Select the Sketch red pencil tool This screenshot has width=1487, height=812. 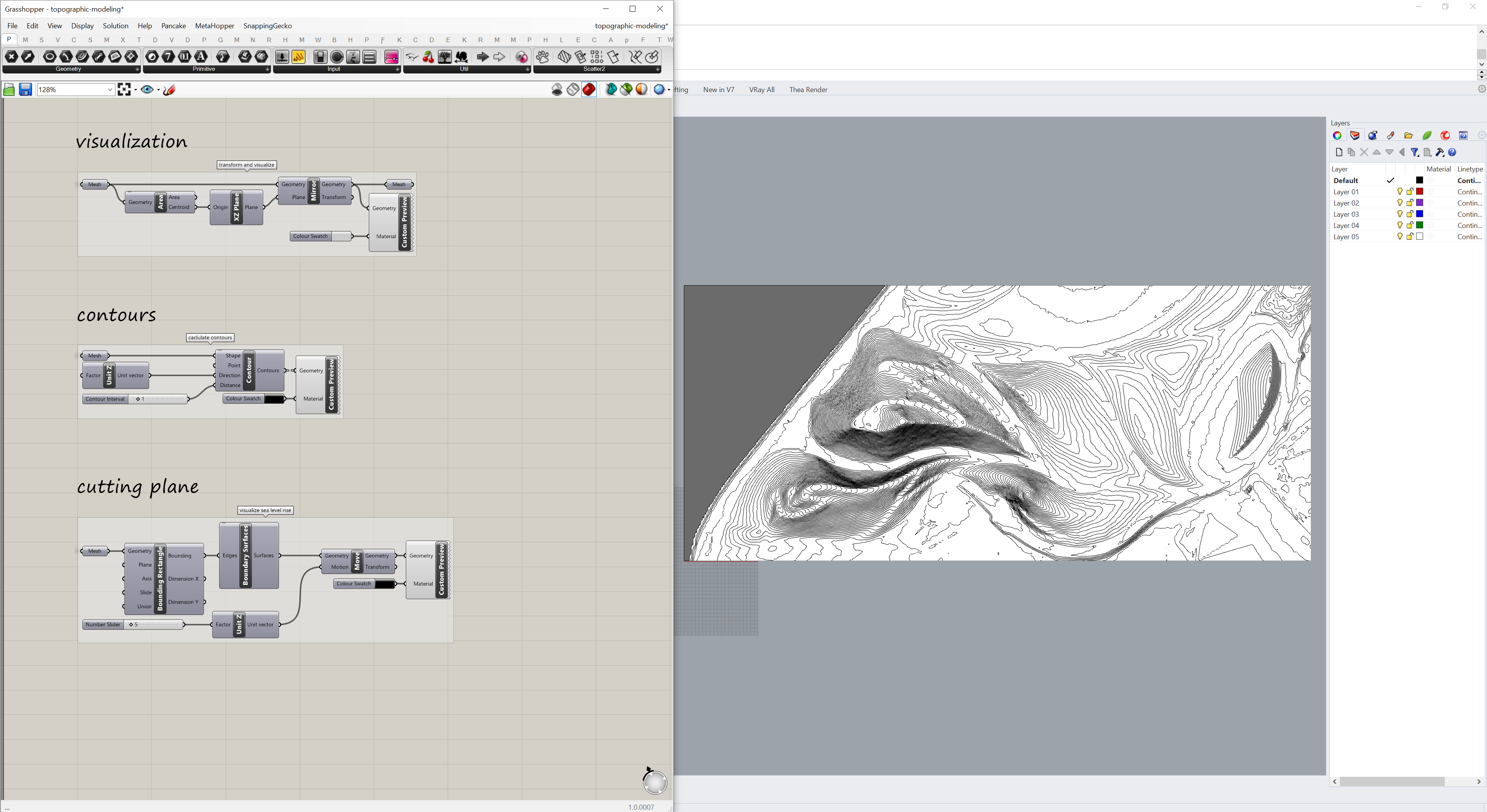[x=169, y=89]
